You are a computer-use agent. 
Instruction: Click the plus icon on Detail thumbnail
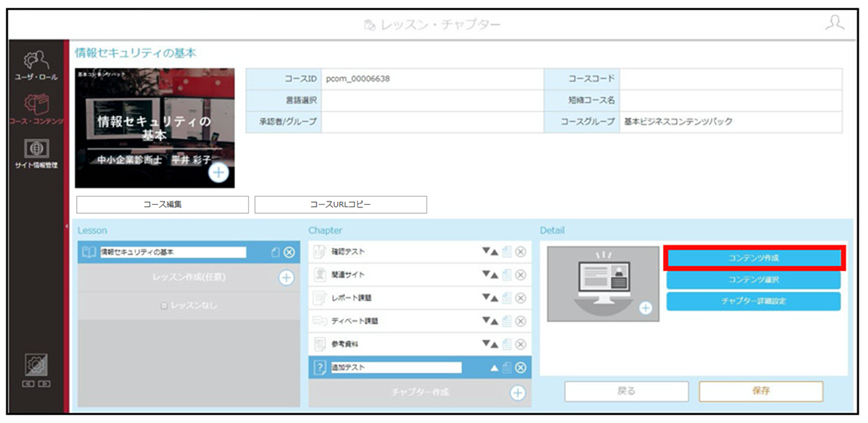pyautogui.click(x=645, y=308)
